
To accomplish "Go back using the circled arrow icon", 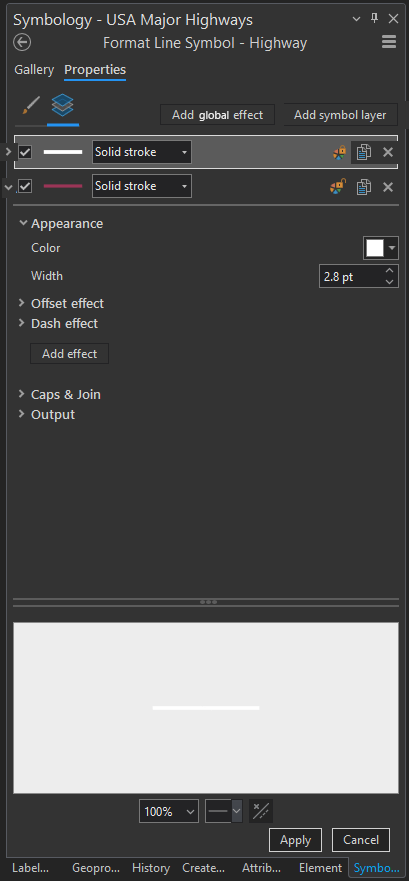I will point(22,43).
